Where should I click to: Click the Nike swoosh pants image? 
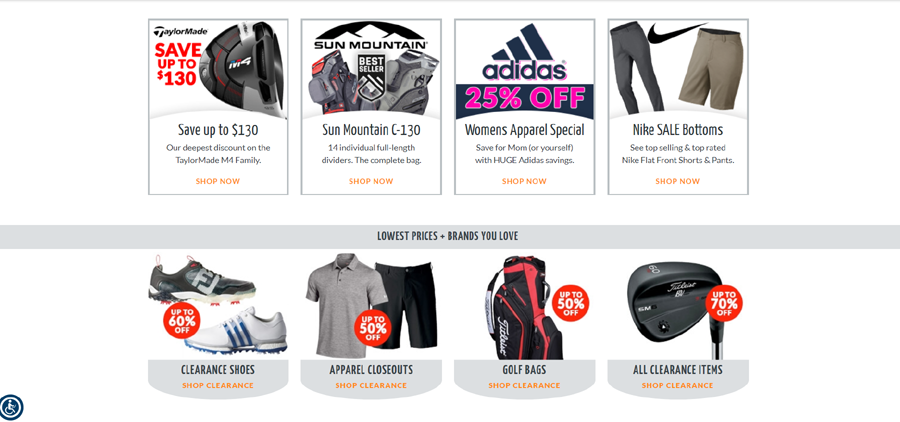pyautogui.click(x=678, y=69)
